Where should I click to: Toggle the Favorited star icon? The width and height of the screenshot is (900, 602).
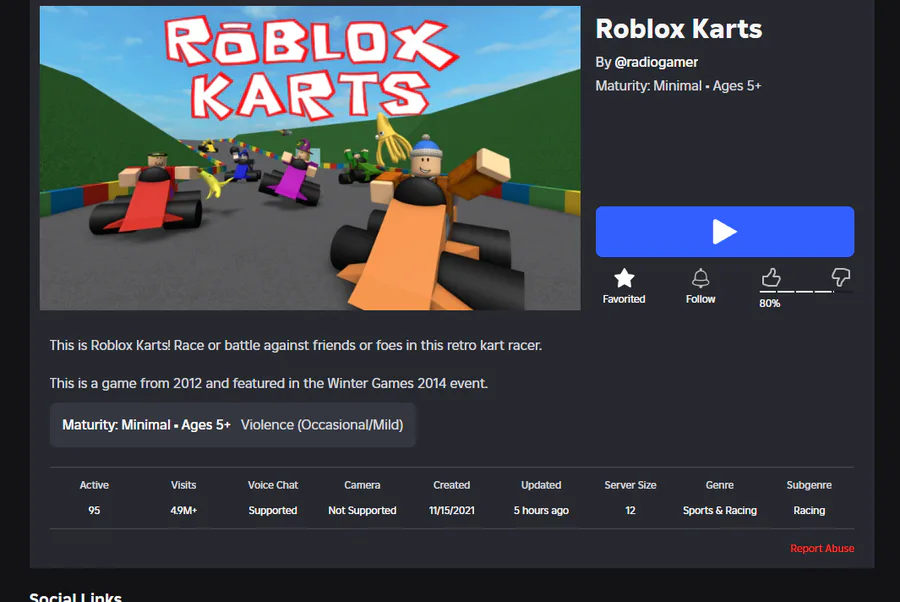point(624,278)
